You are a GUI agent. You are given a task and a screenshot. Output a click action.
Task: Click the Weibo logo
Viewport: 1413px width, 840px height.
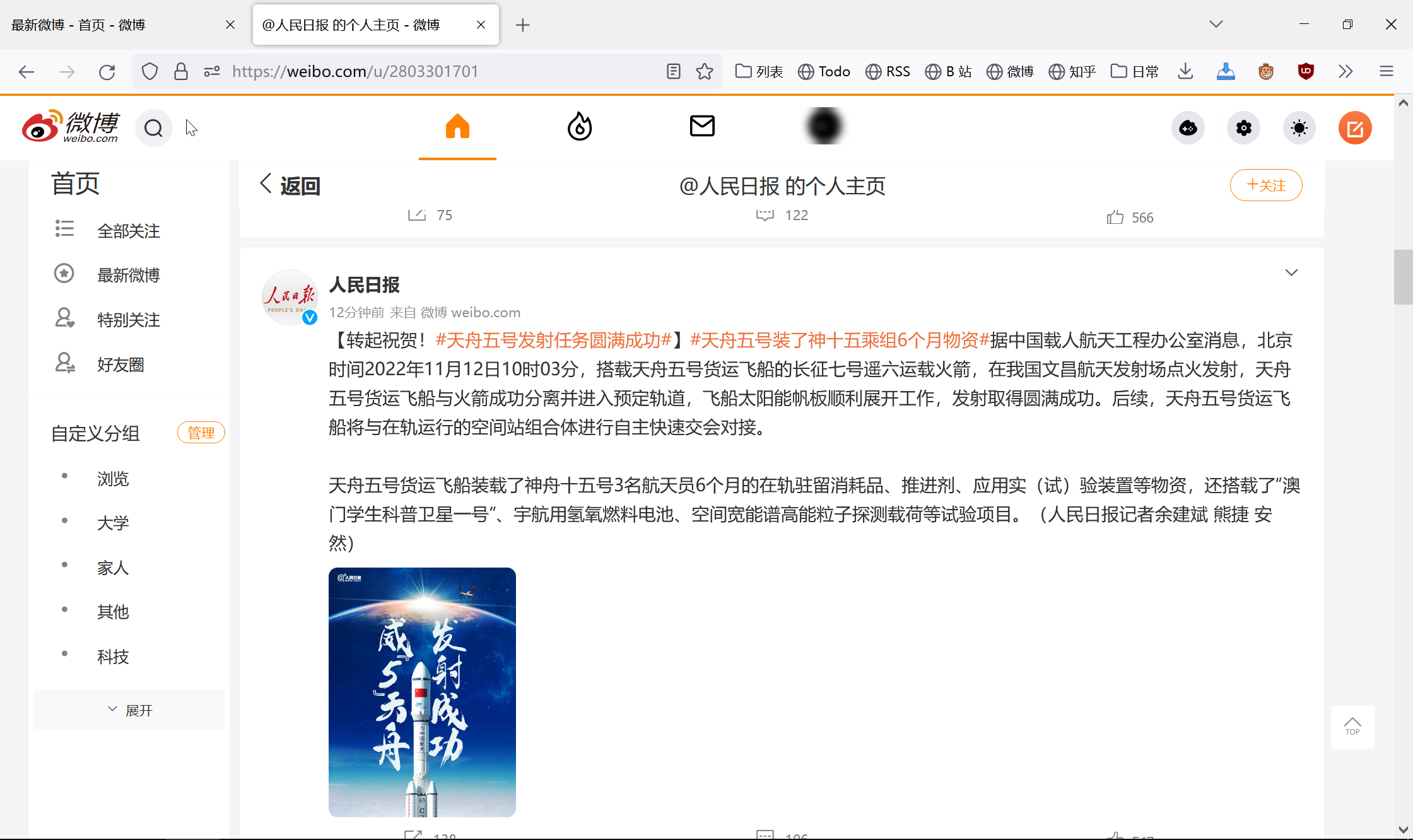71,126
